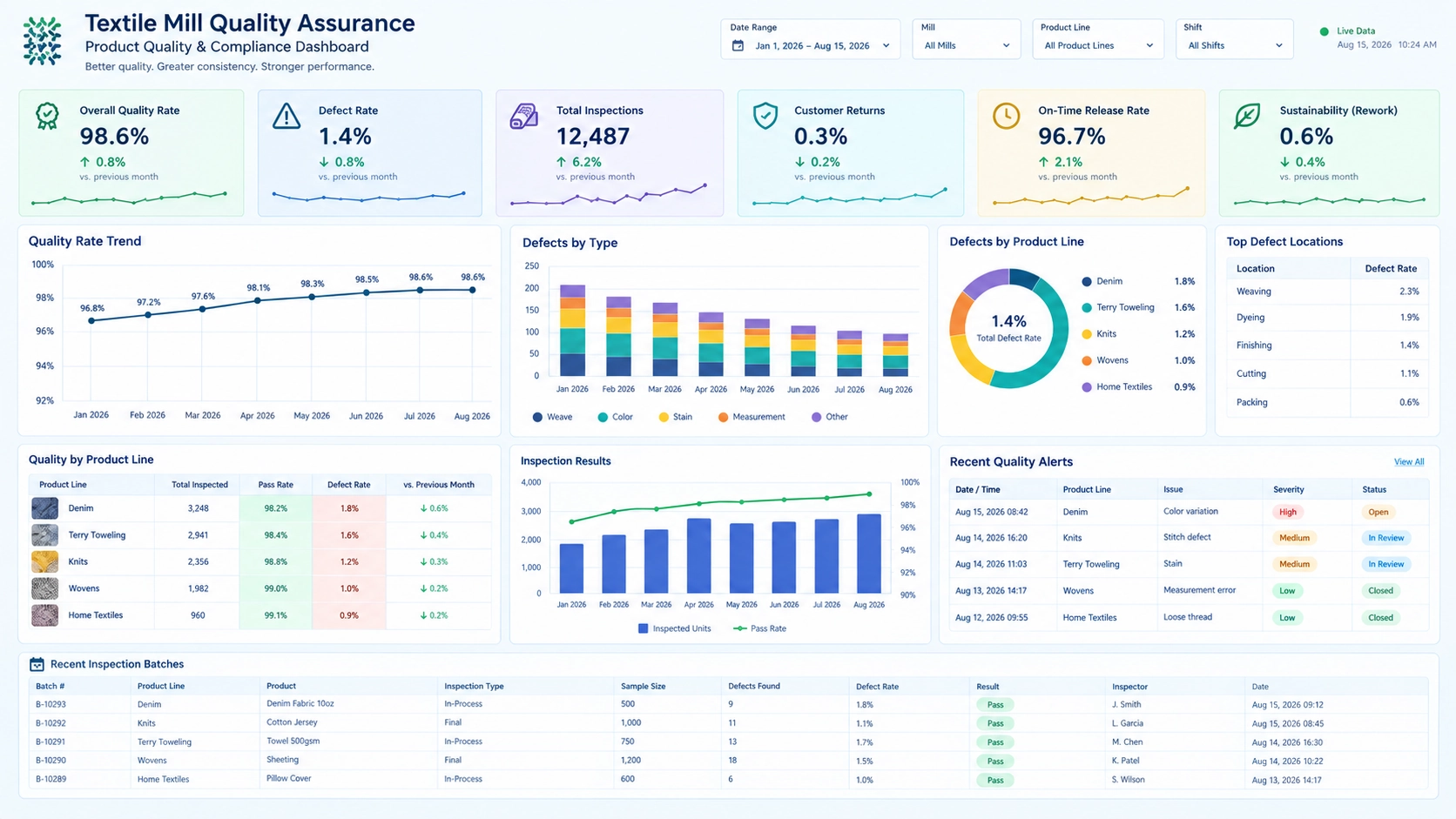Click the Jan 2026 stacked defects bar
Image resolution: width=1456 pixels, height=819 pixels.
tap(572, 330)
